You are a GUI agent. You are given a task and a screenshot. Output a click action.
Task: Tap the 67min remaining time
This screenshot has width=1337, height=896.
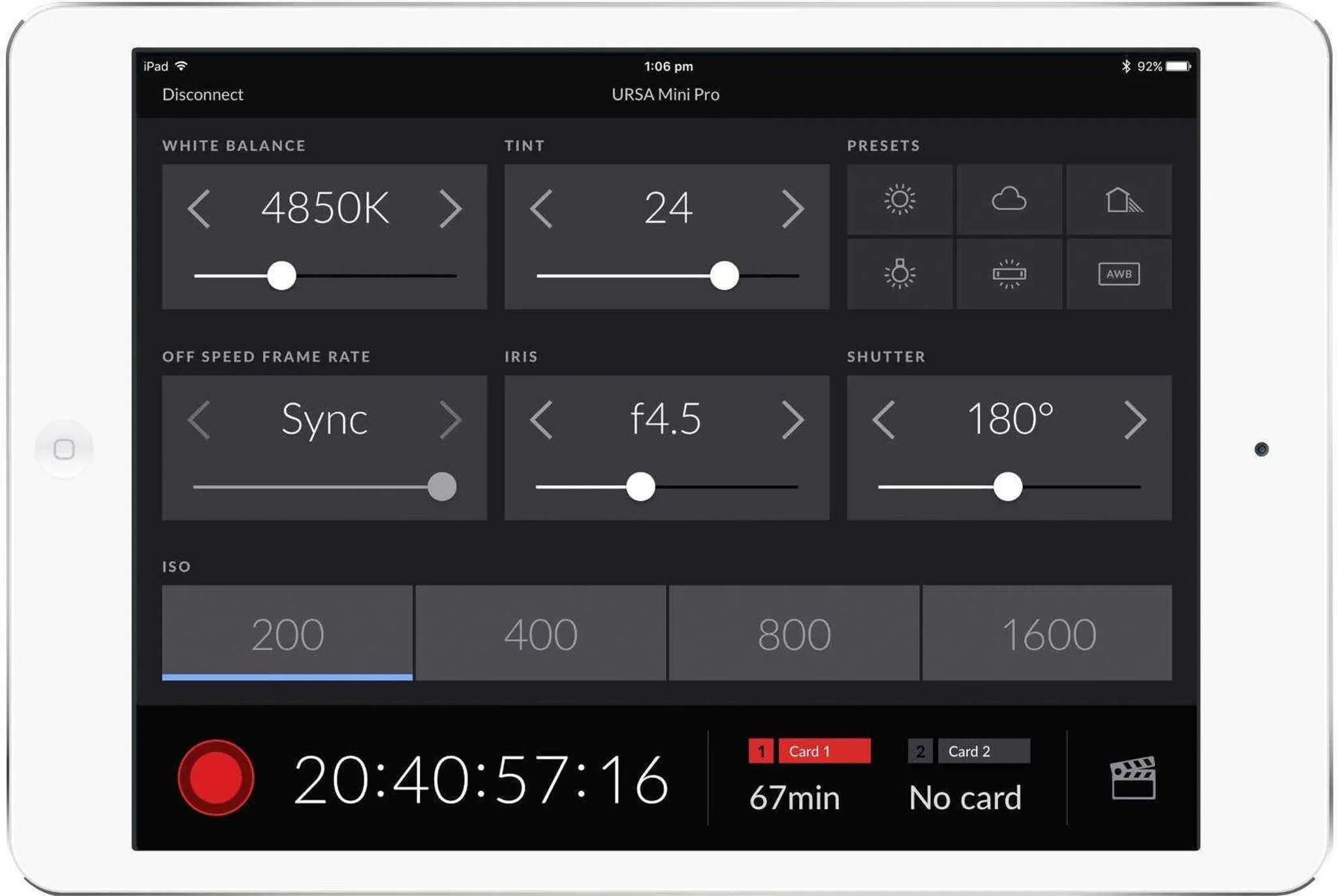794,798
